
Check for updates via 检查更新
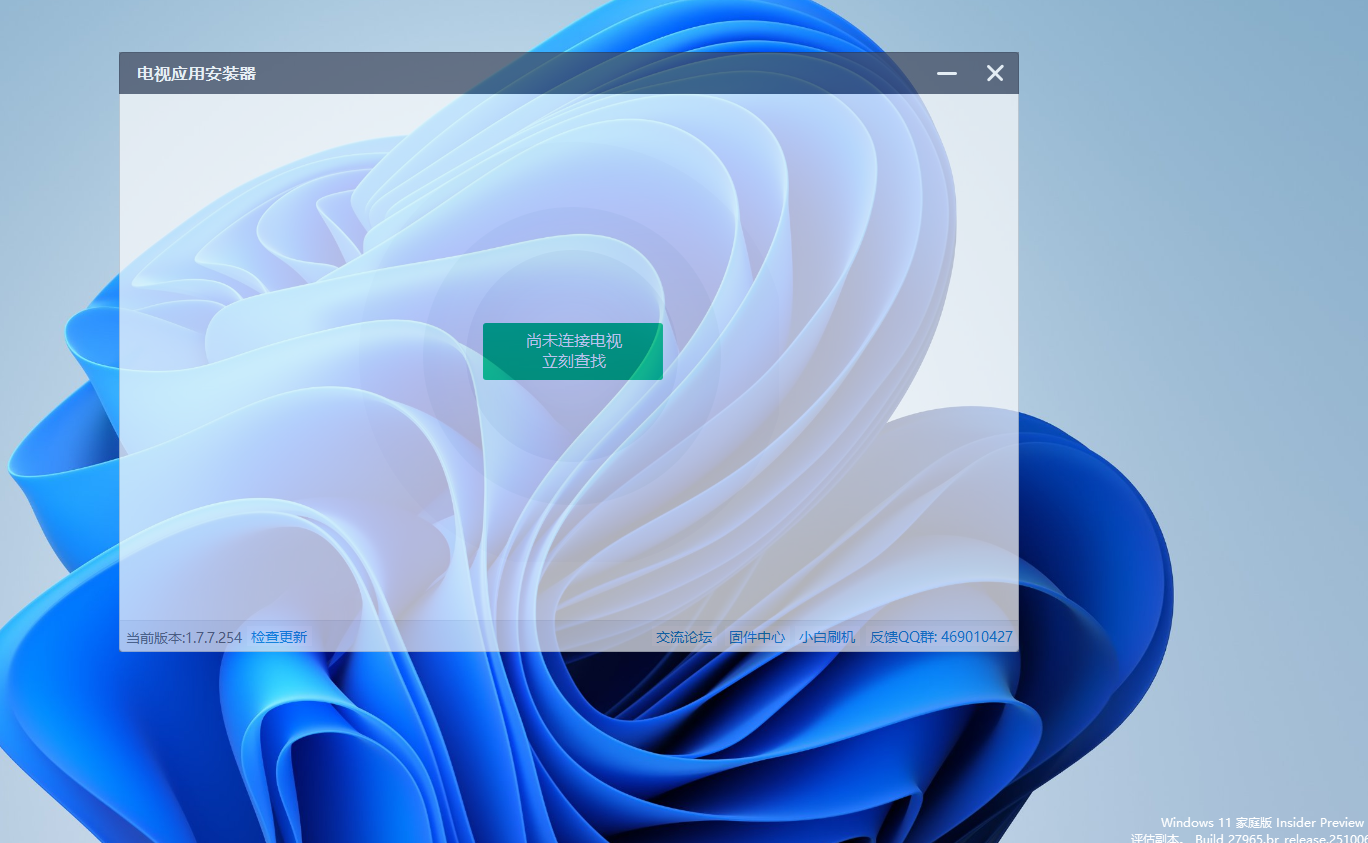(279, 637)
